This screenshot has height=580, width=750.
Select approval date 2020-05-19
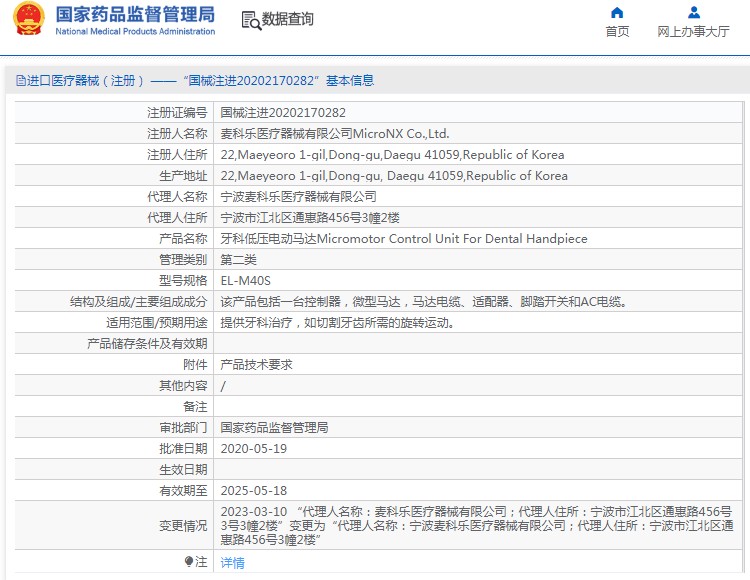pos(254,449)
